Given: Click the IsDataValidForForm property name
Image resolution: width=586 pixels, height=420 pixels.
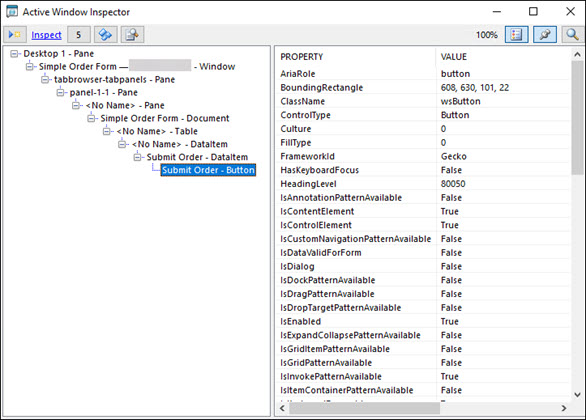Looking at the screenshot, I should coord(321,253).
